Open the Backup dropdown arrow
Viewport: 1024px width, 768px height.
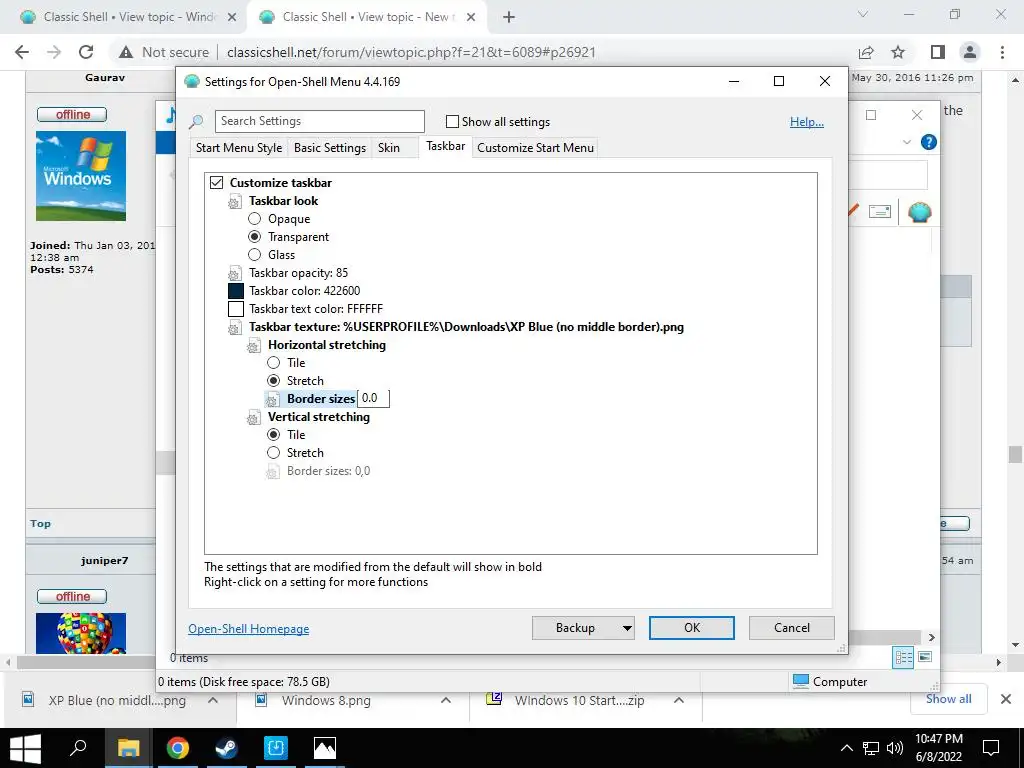(x=627, y=628)
